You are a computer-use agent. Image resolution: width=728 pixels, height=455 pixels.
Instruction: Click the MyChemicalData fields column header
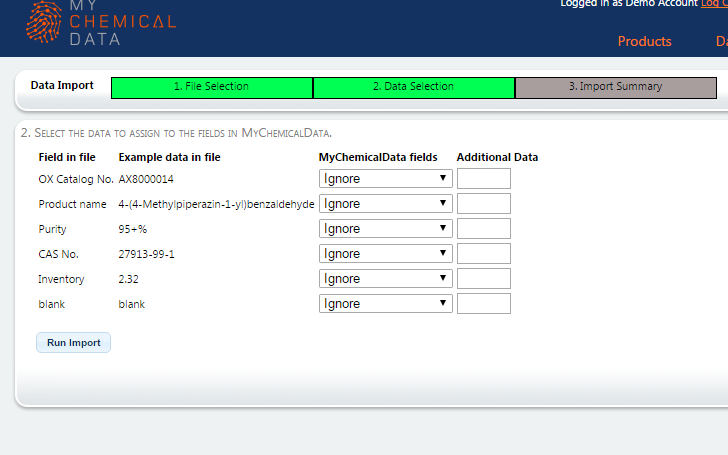[378, 157]
